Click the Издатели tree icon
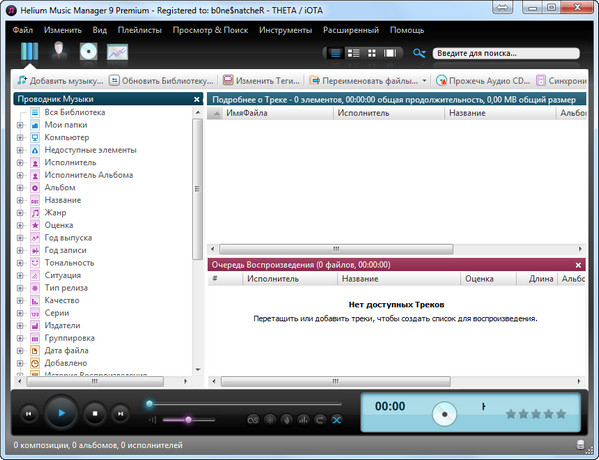 click(x=35, y=326)
